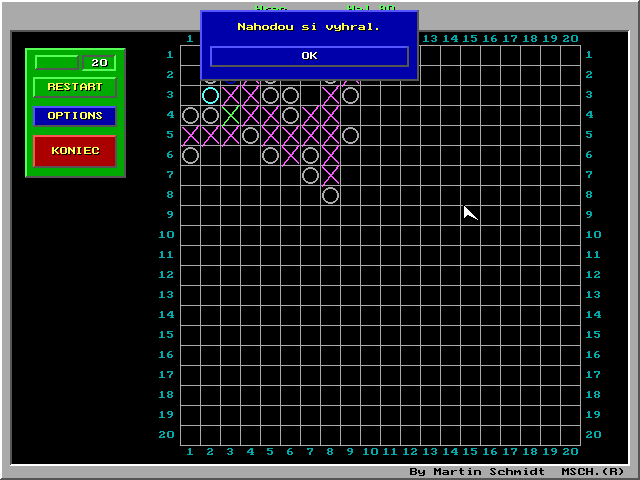Click OK in the win message dialog
This screenshot has width=640, height=480.
point(309,56)
